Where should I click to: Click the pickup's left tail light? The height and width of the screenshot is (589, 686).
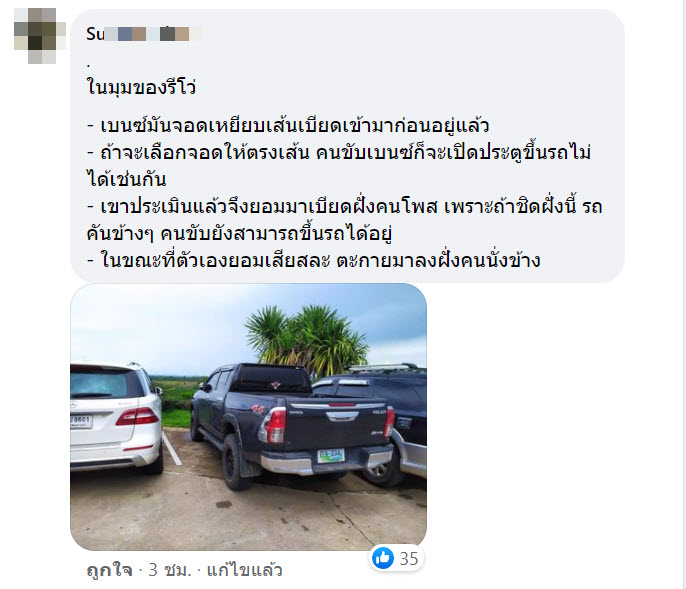(273, 425)
